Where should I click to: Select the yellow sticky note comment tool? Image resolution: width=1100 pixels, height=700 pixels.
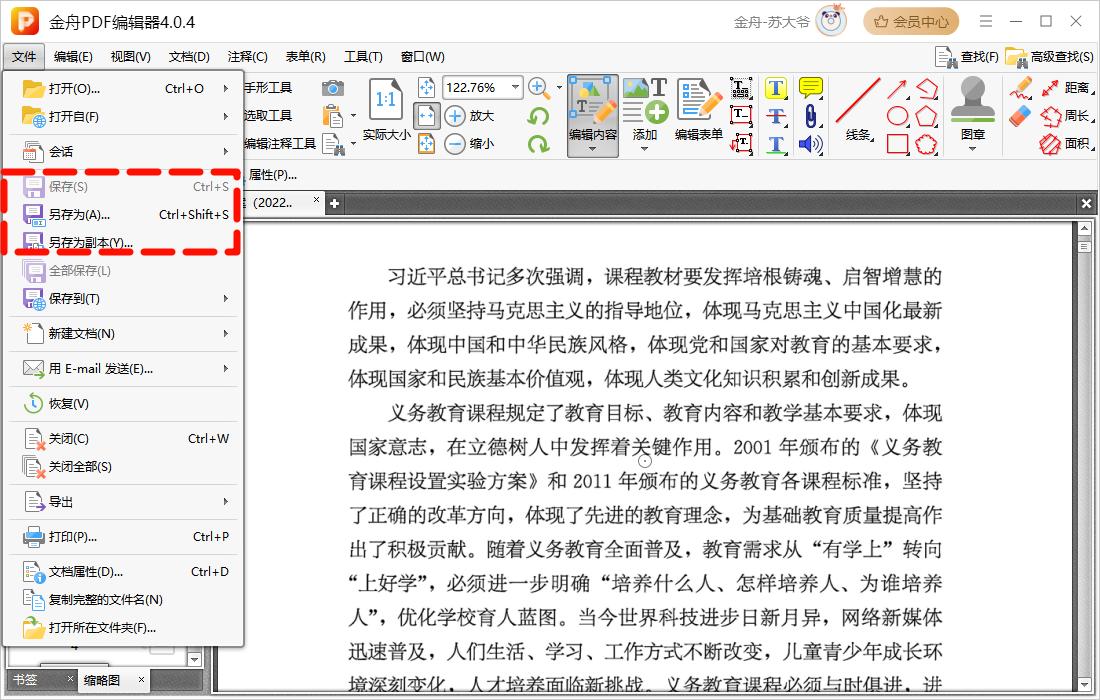click(810, 88)
